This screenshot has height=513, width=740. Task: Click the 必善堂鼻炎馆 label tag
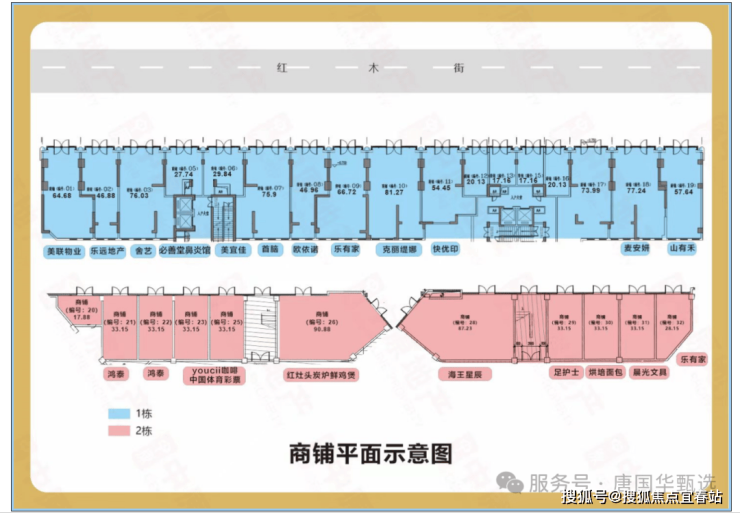coord(184,251)
